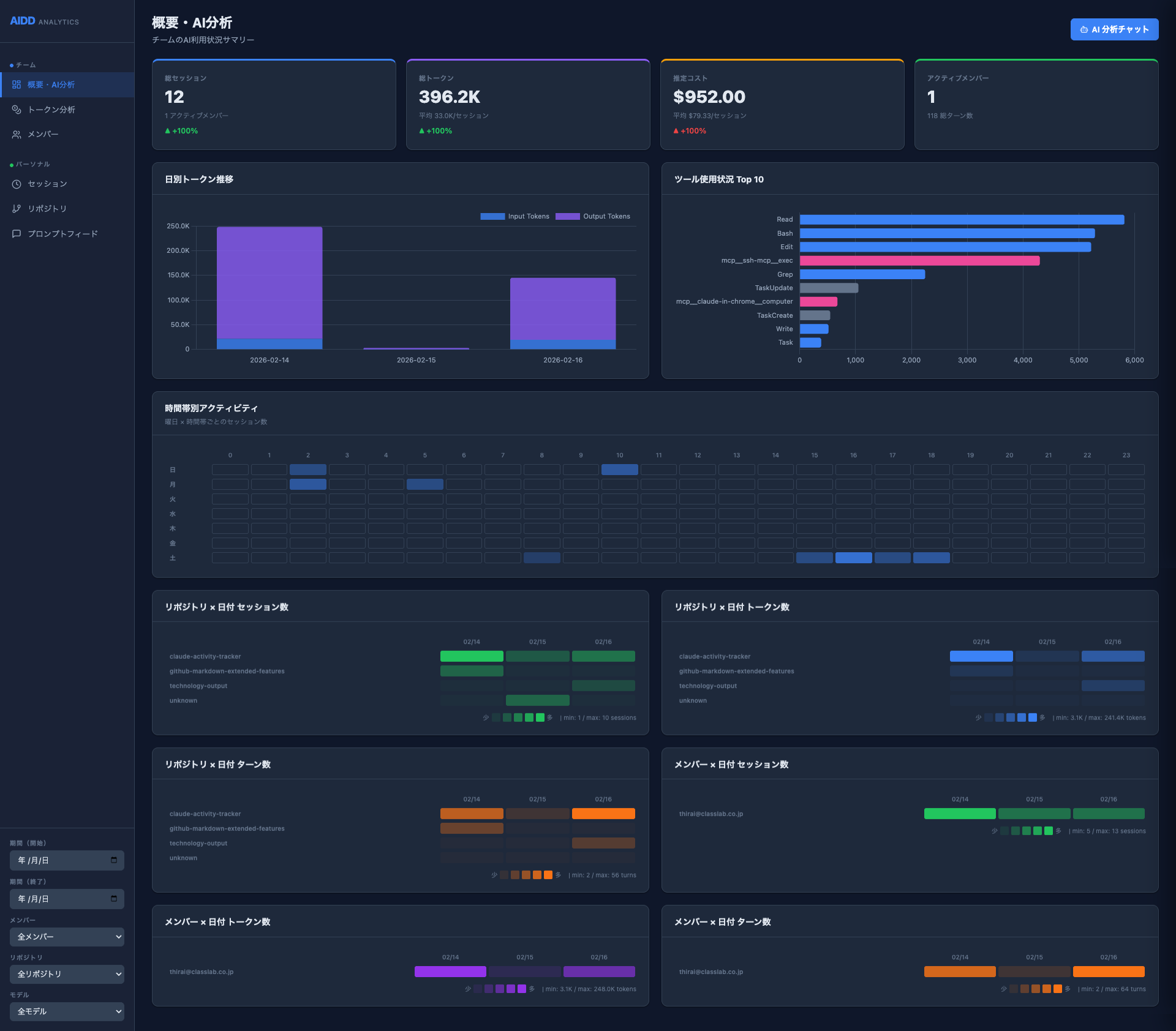This screenshot has width=1176, height=1031.
Task: Open calendar picker for end date
Action: coord(114,899)
